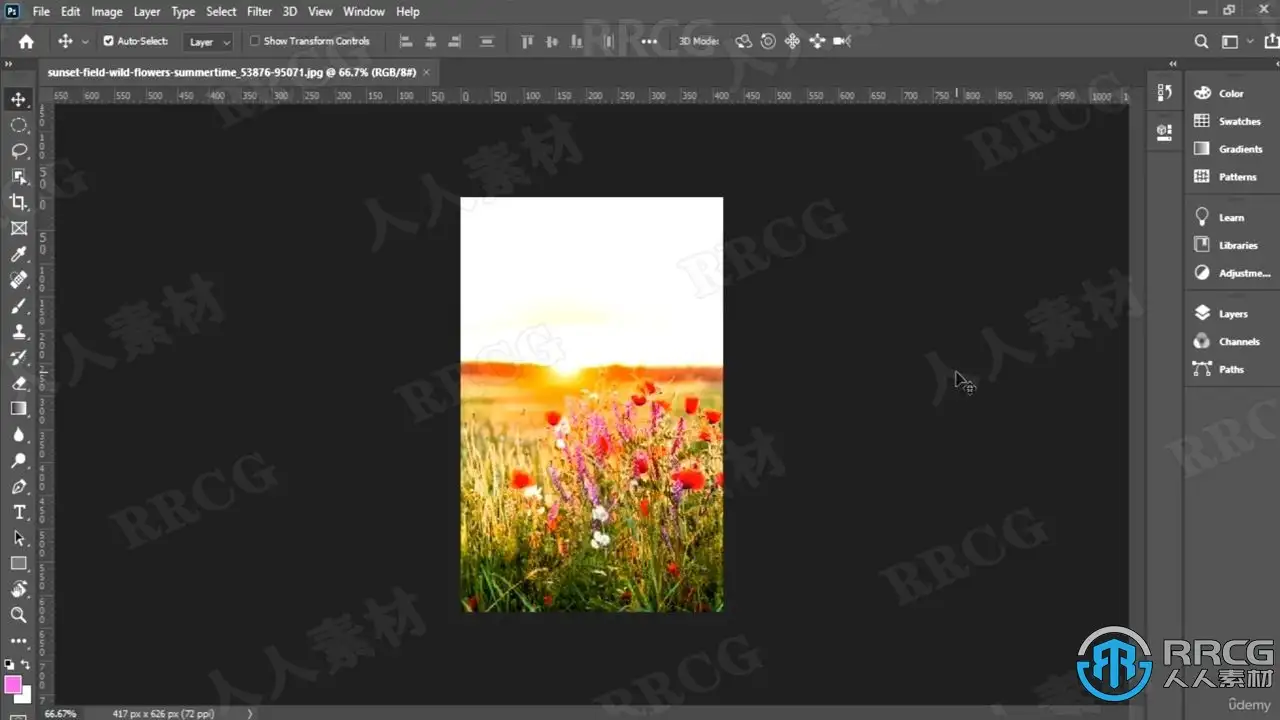The height and width of the screenshot is (720, 1280).
Task: Open the Layer menu
Action: (147, 12)
